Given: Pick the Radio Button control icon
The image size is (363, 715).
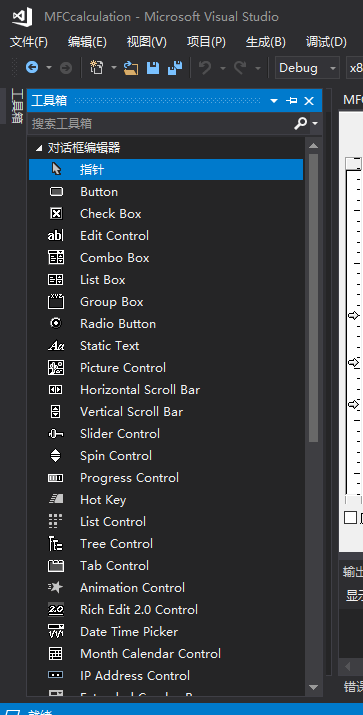Looking at the screenshot, I should tap(56, 323).
